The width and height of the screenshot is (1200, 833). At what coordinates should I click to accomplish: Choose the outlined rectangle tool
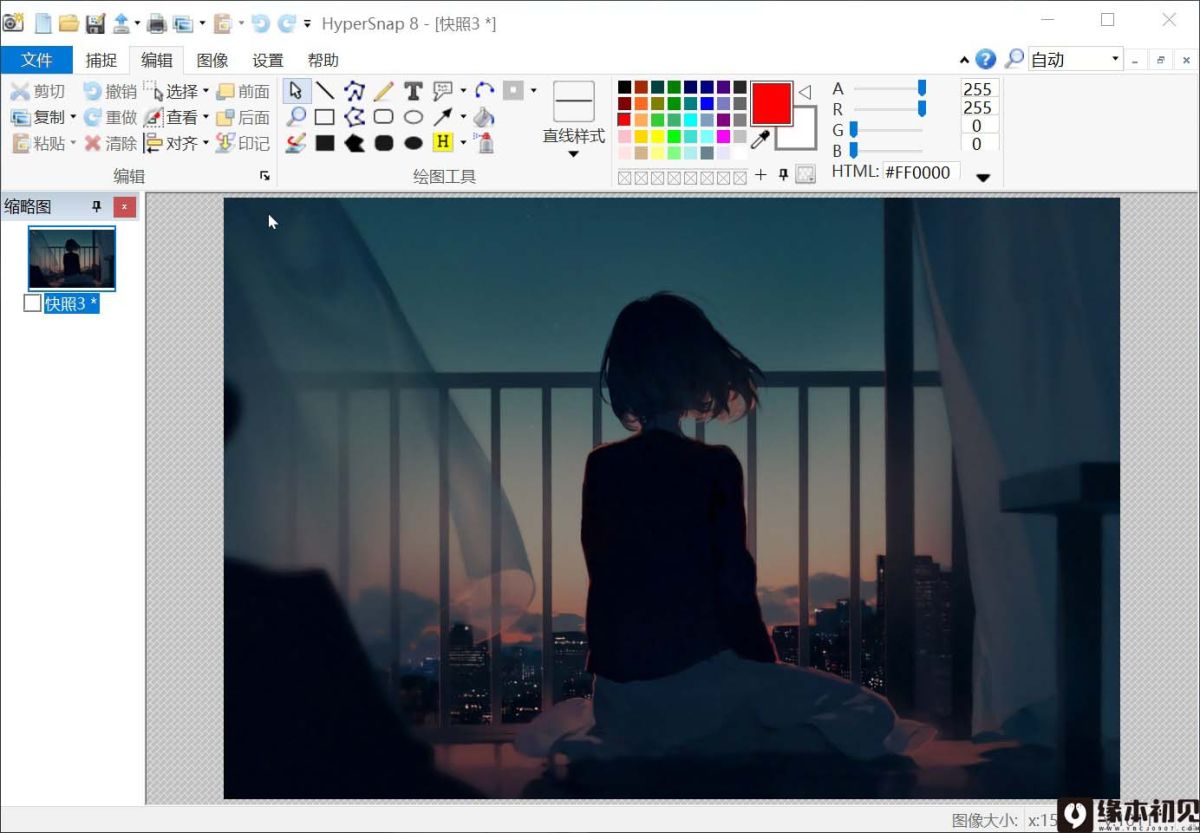pyautogui.click(x=325, y=117)
